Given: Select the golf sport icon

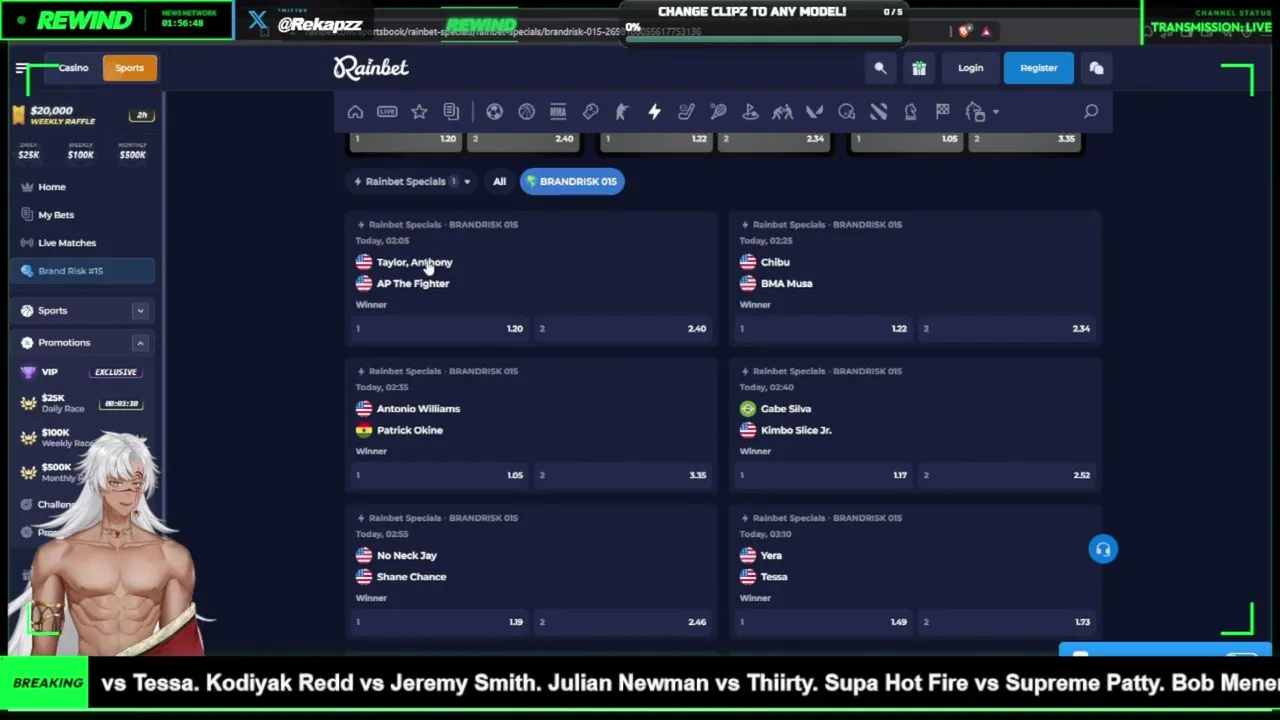Looking at the screenshot, I should 750,112.
